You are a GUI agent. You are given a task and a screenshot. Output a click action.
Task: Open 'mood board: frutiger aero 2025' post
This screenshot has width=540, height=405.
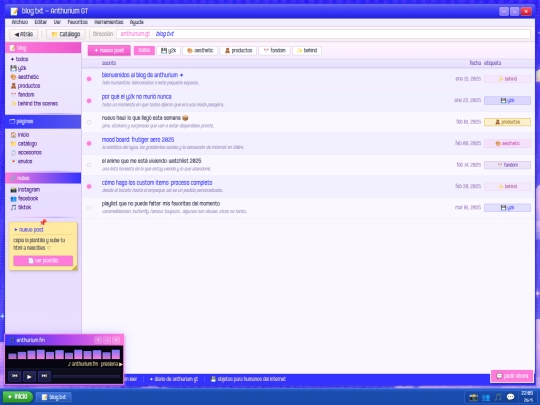tap(138, 139)
